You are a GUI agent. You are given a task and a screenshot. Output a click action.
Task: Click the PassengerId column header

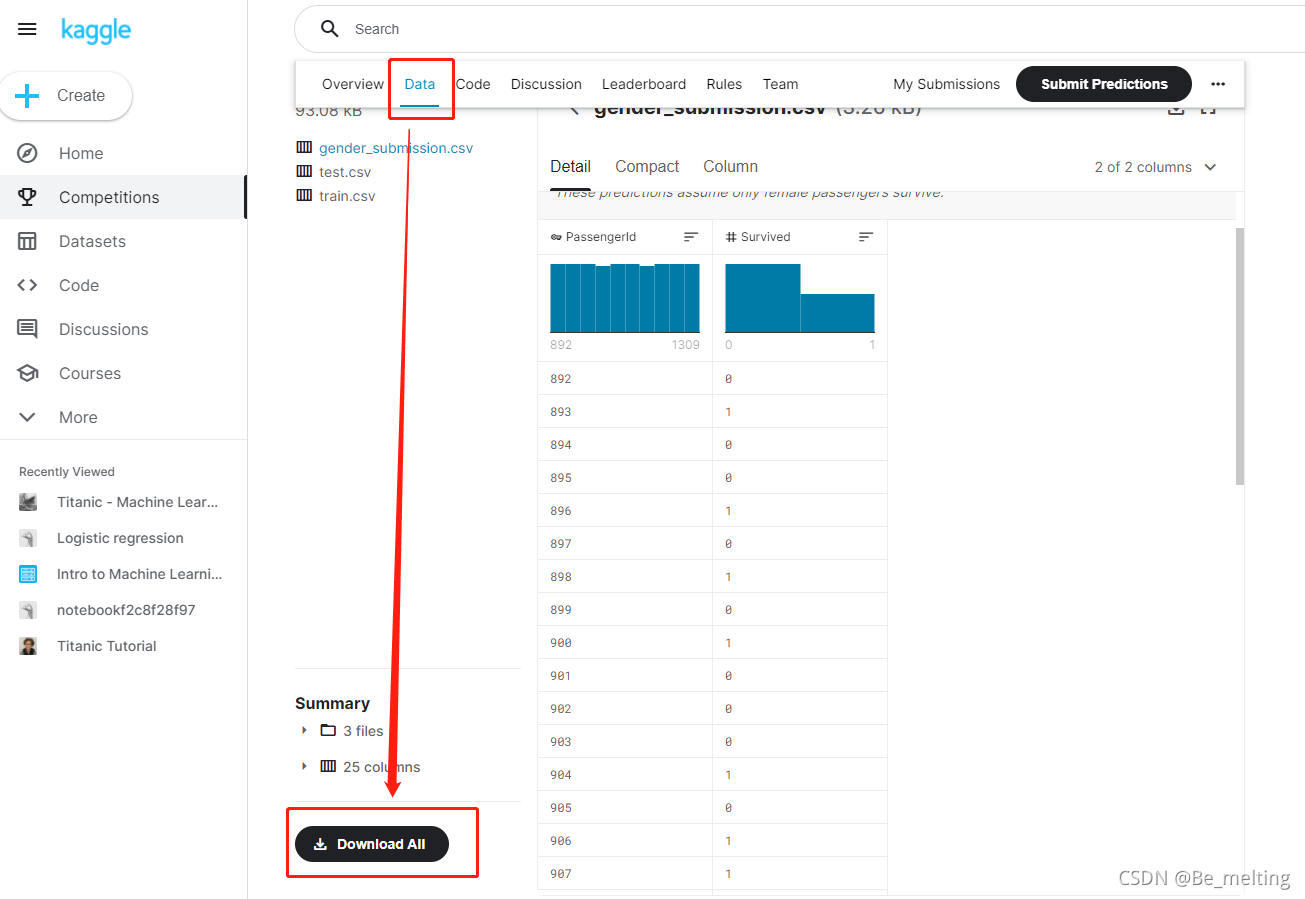[x=625, y=237]
